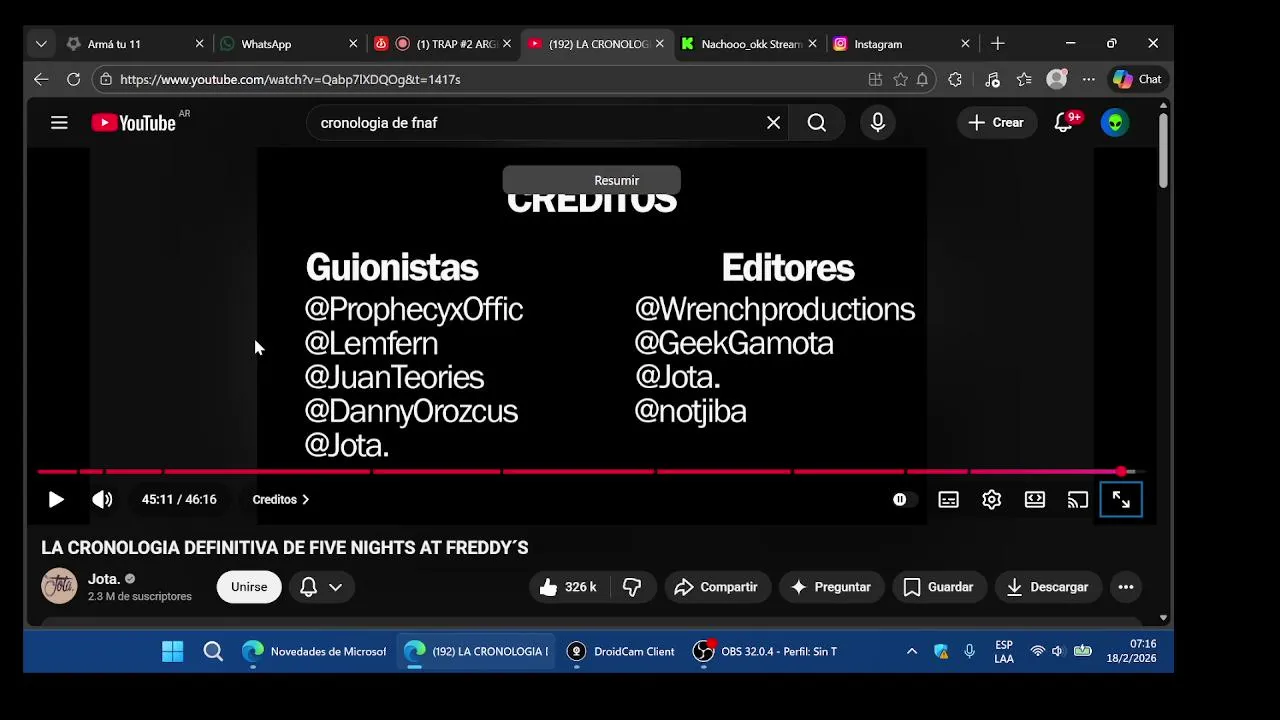Image resolution: width=1280 pixels, height=720 pixels.
Task: Start voice search with the microphone
Action: click(x=877, y=123)
